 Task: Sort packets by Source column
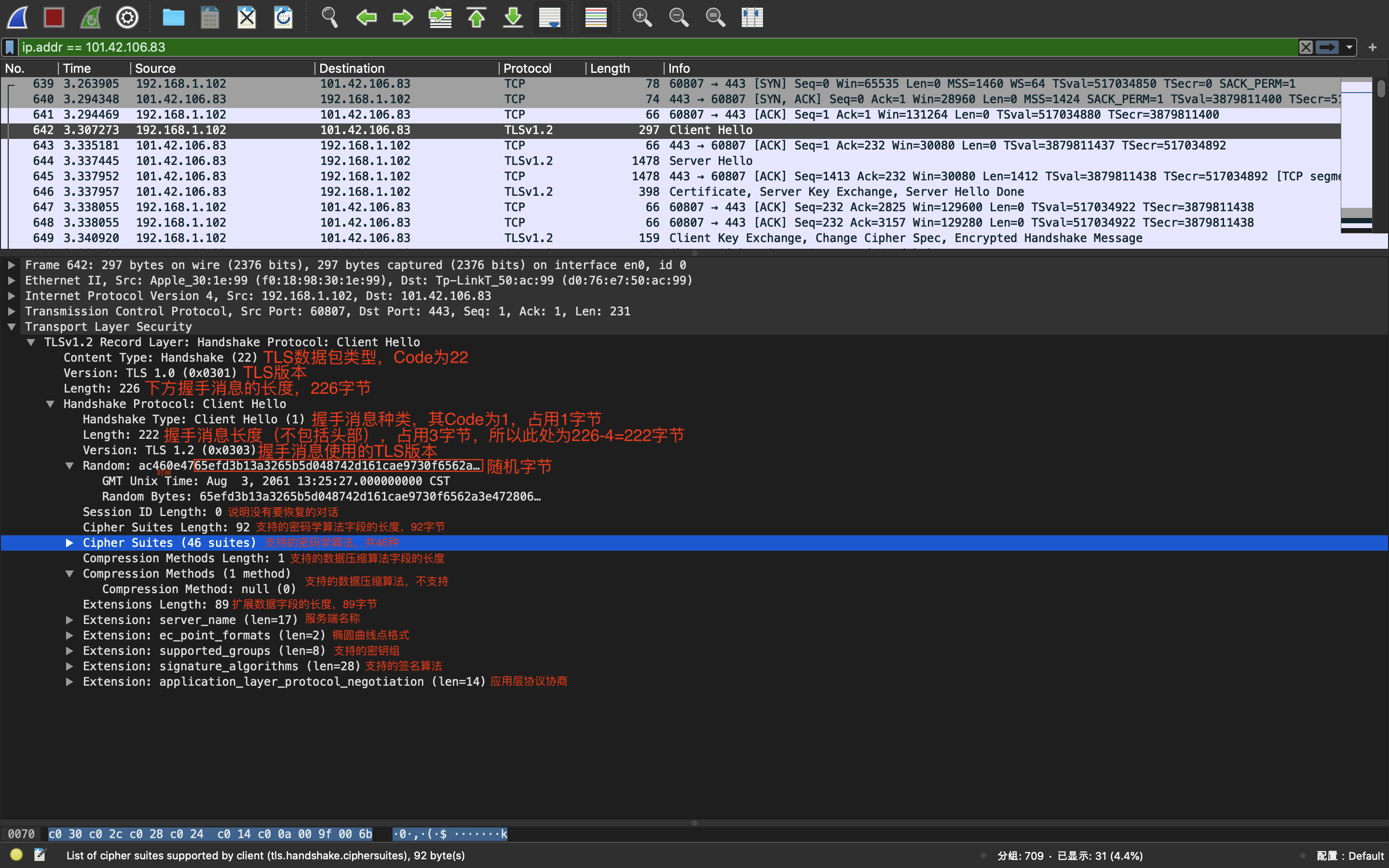click(x=223, y=68)
